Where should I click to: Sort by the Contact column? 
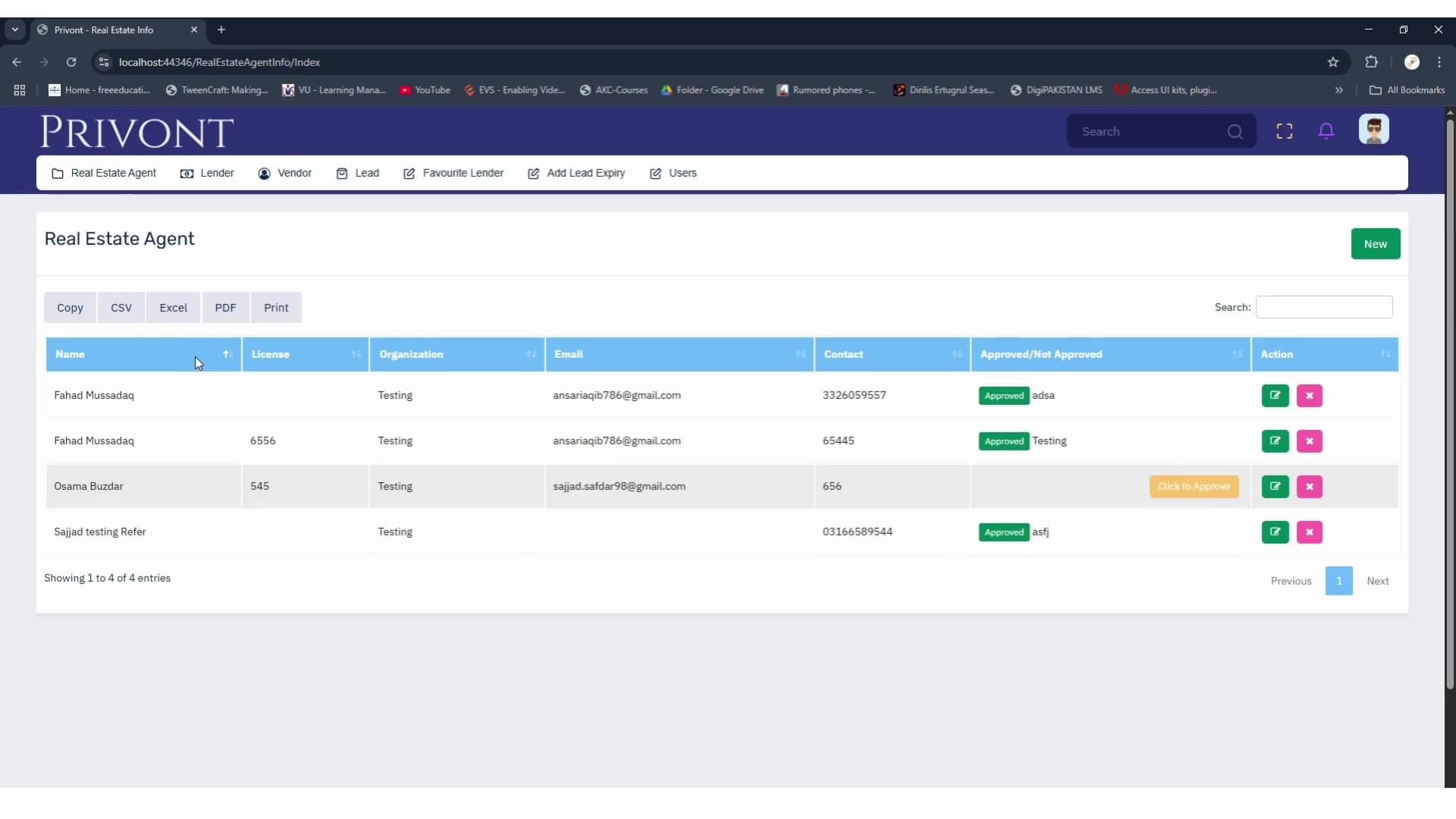(893, 355)
